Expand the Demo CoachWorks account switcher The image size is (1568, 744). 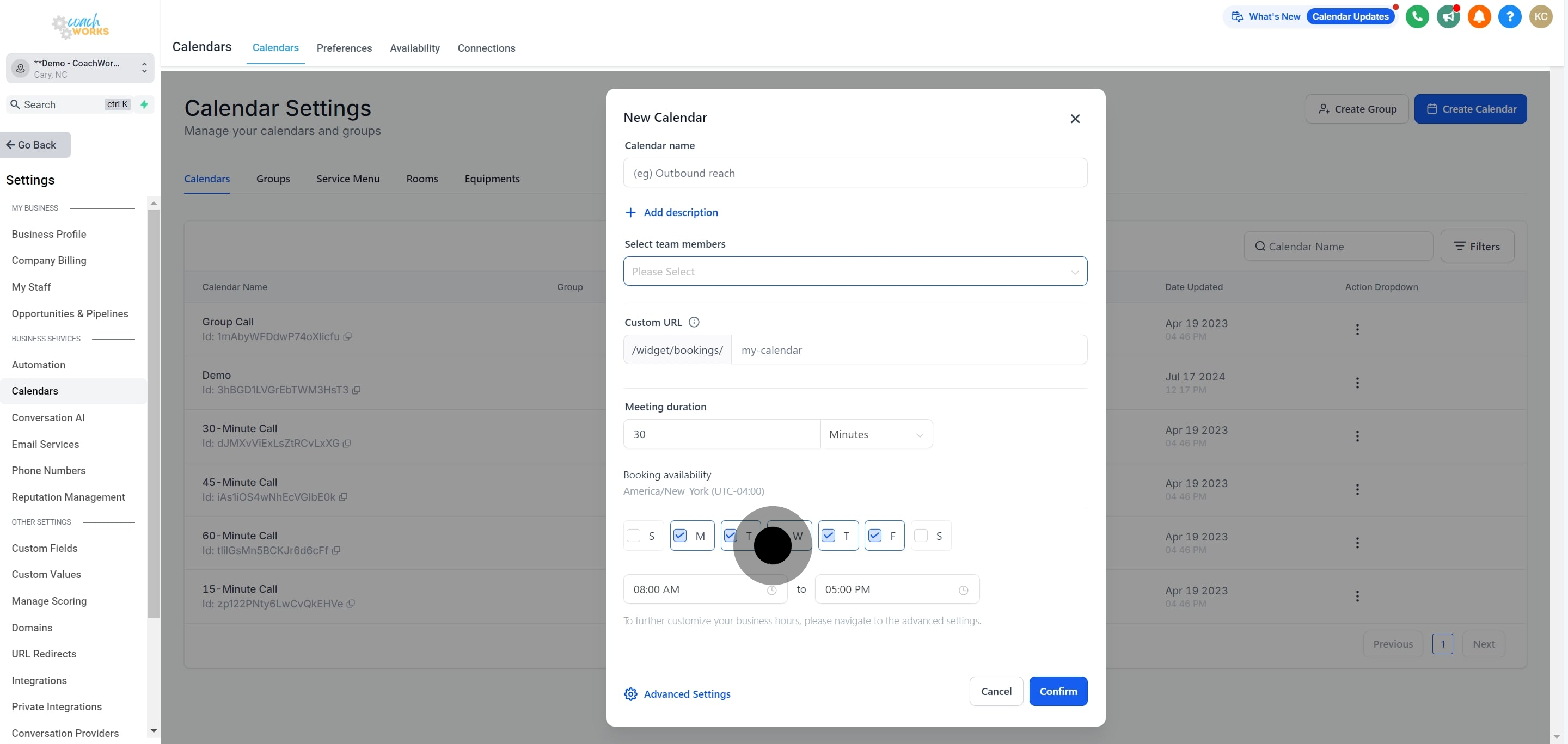(x=79, y=68)
